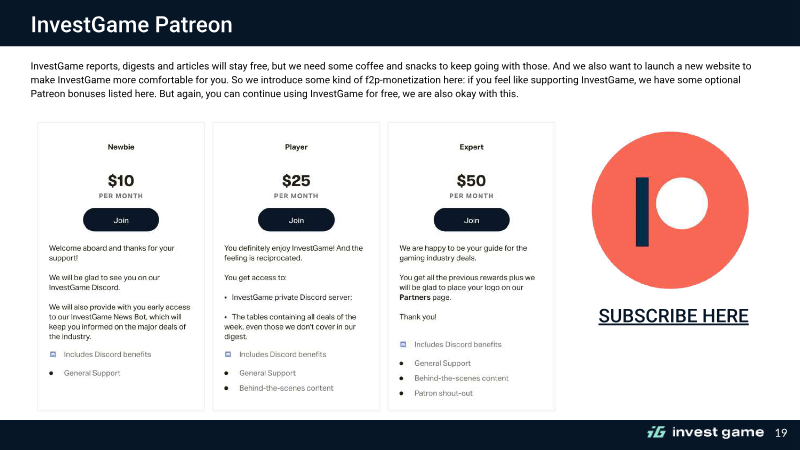The height and width of the screenshot is (450, 800).
Task: Click the Newbie tier title
Action: [x=121, y=147]
